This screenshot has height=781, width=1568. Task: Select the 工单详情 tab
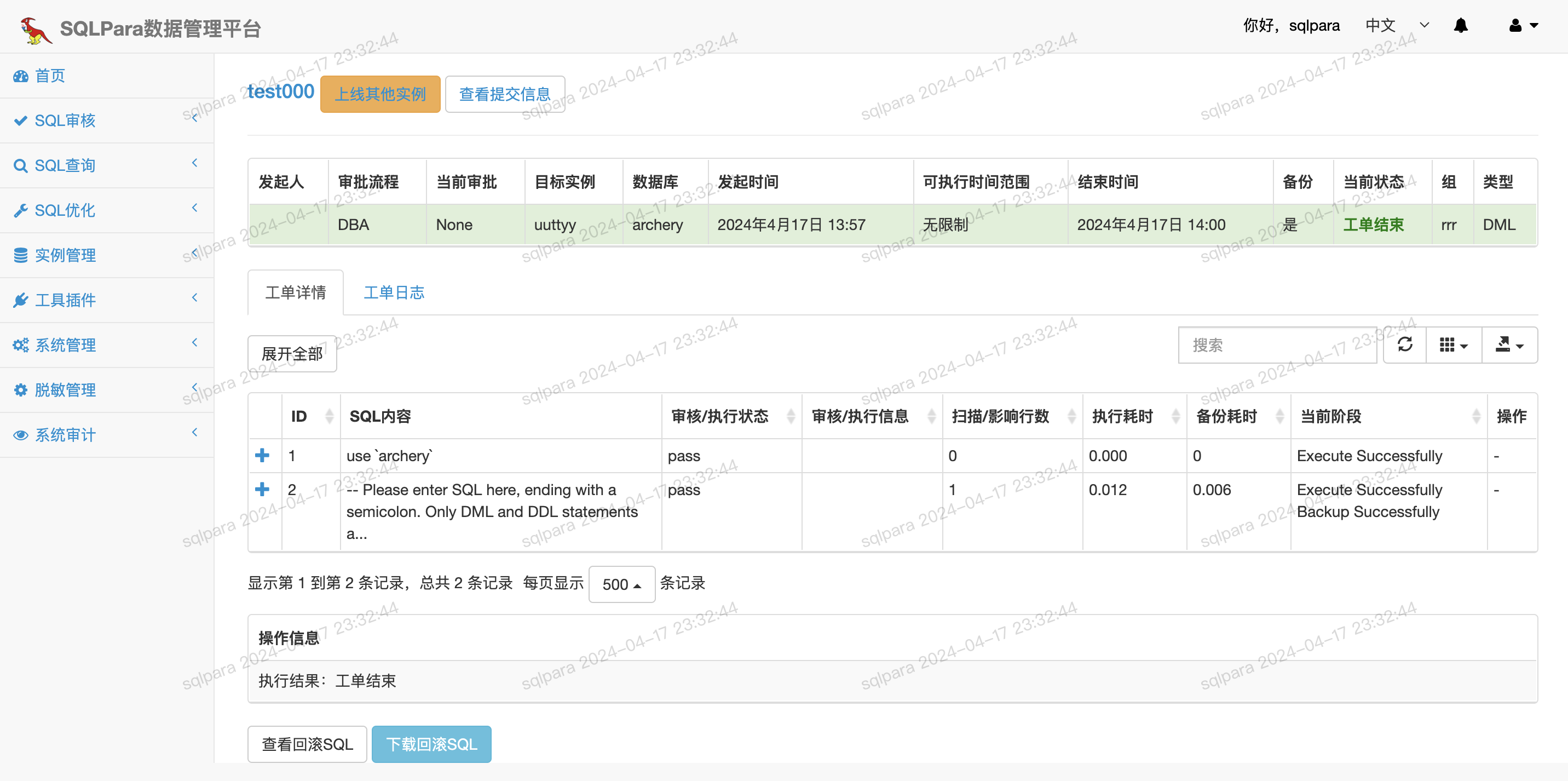(295, 293)
